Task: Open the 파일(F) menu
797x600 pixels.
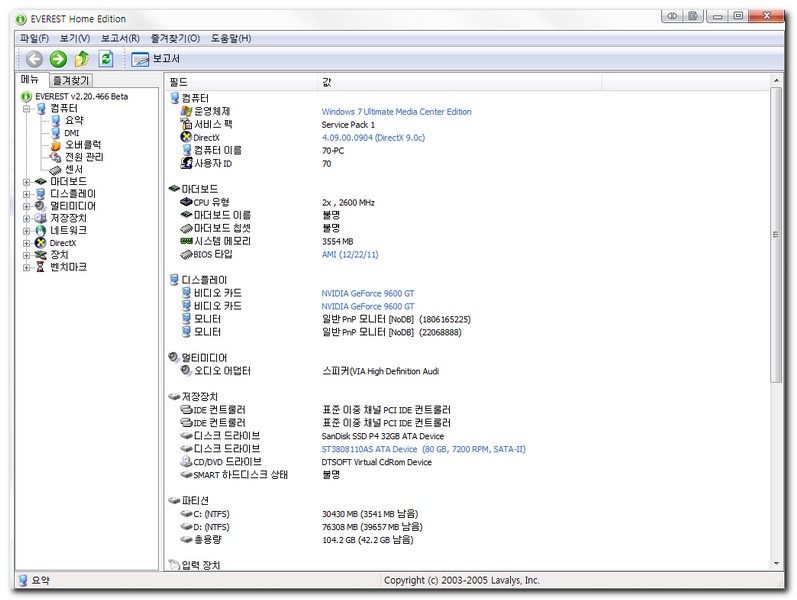Action: tap(33, 38)
